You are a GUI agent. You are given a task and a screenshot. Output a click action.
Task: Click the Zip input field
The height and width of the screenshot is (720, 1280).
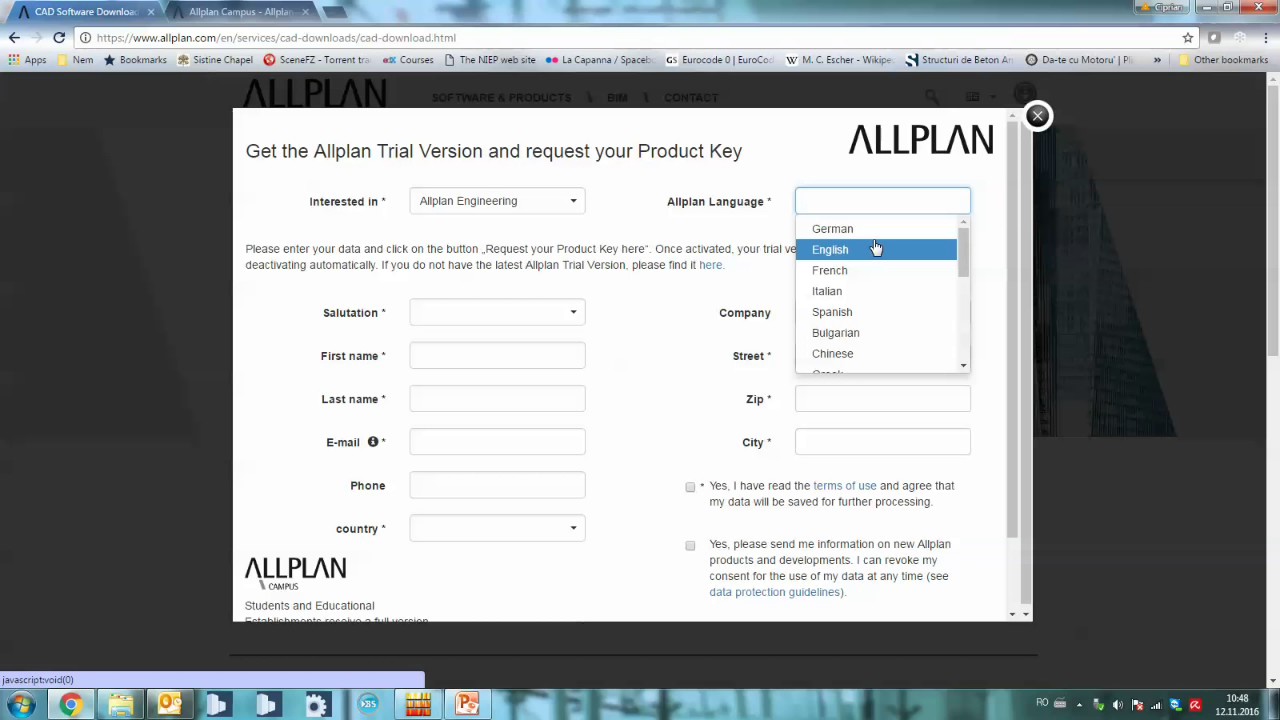tap(882, 398)
